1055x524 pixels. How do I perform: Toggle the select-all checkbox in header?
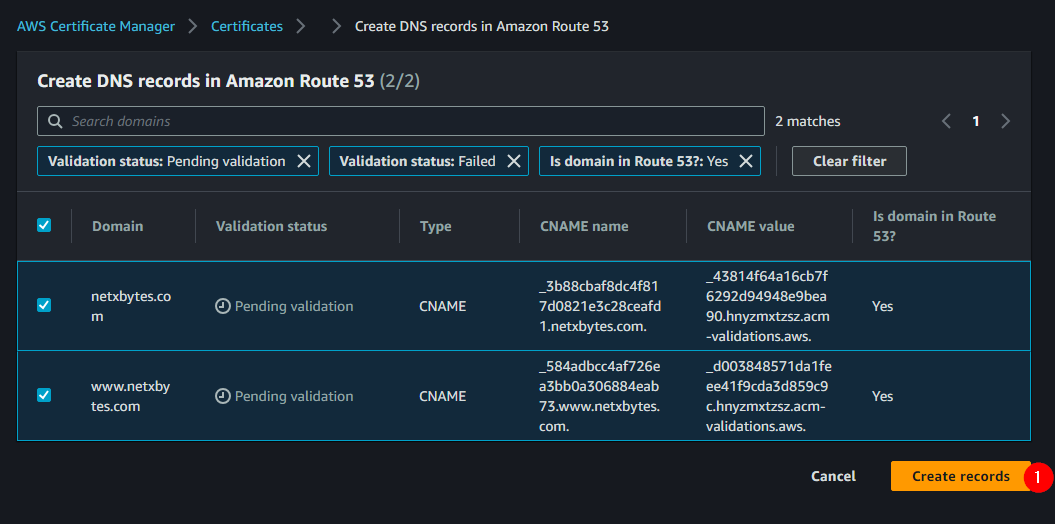point(44,225)
